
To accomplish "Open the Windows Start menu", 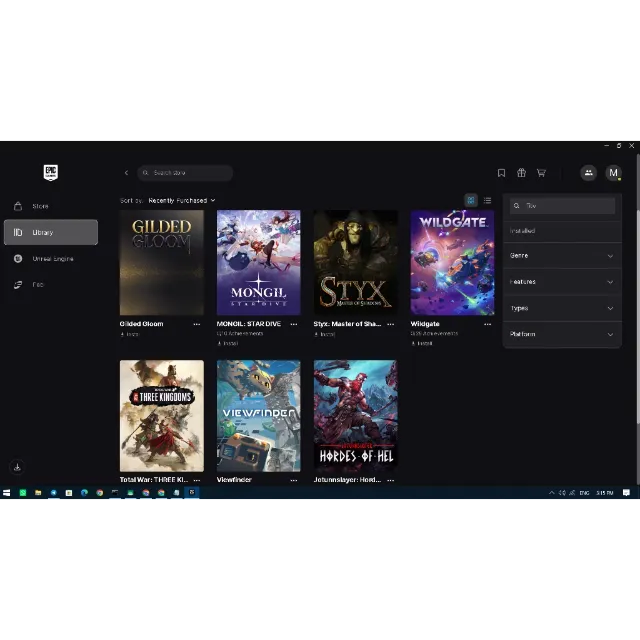I will tap(7, 493).
